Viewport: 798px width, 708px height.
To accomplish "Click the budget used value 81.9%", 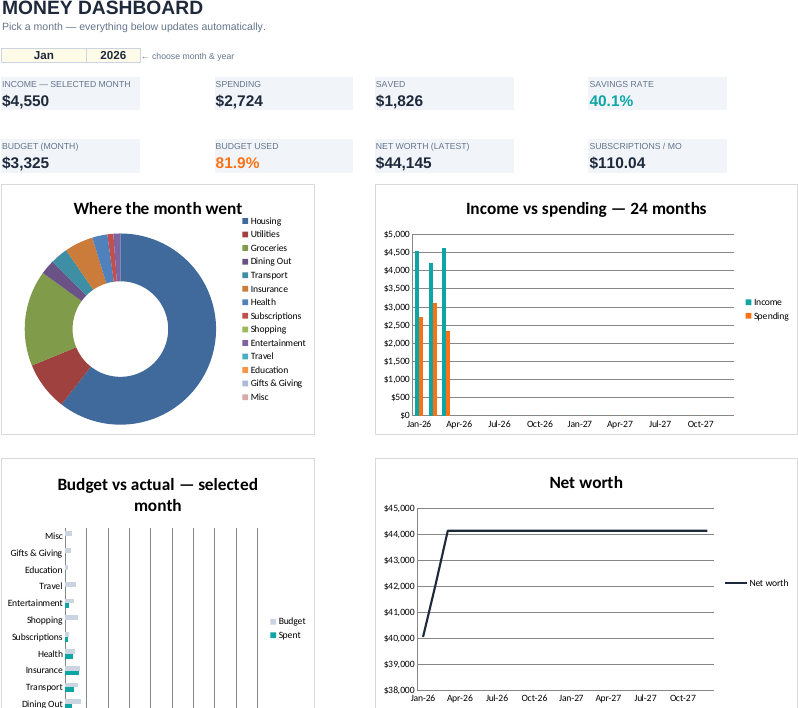I will [237, 163].
